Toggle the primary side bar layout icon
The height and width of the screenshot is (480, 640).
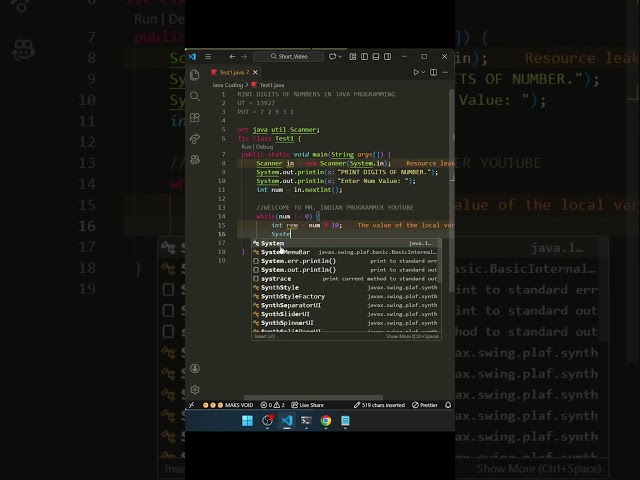click(x=364, y=56)
